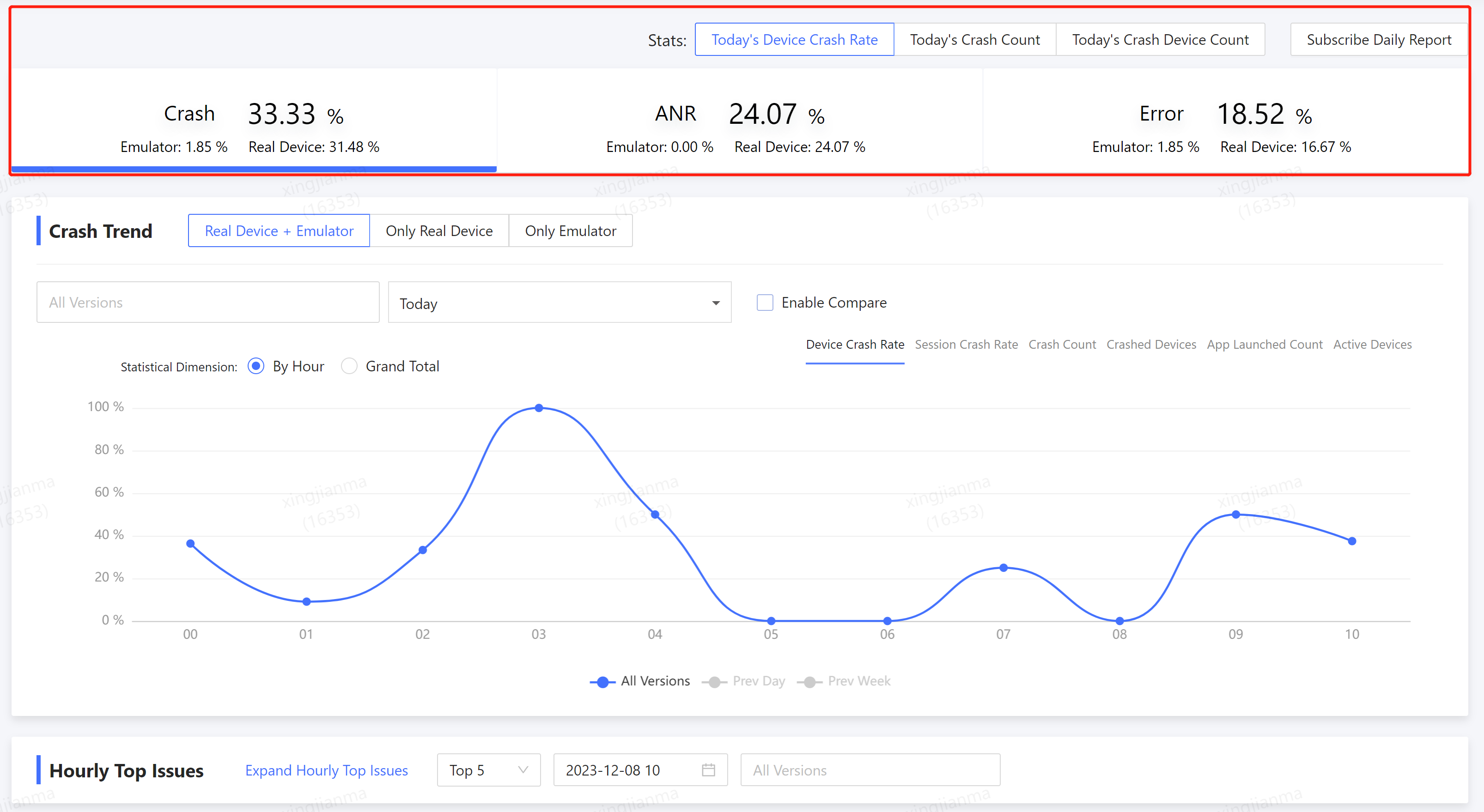Switch to Today's Crash Device Count stat
The width and height of the screenshot is (1484, 812).
tap(1160, 40)
